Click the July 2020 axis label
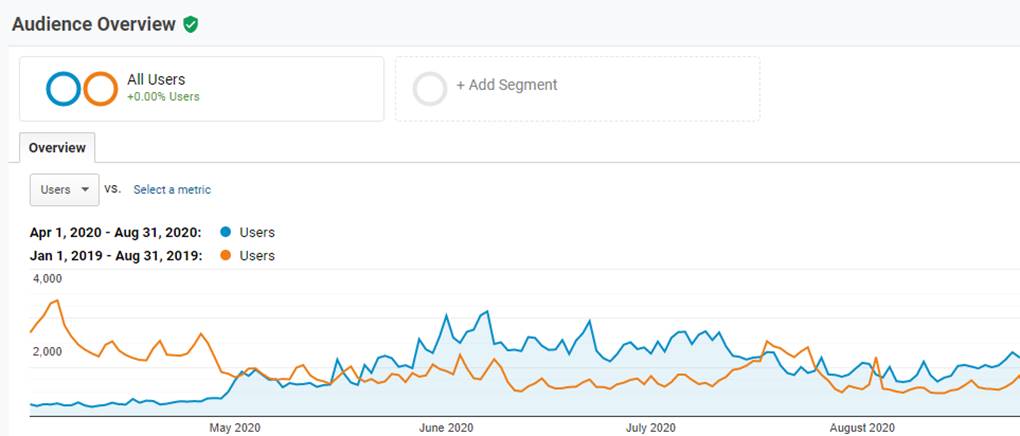The height and width of the screenshot is (436, 1020). tap(650, 428)
